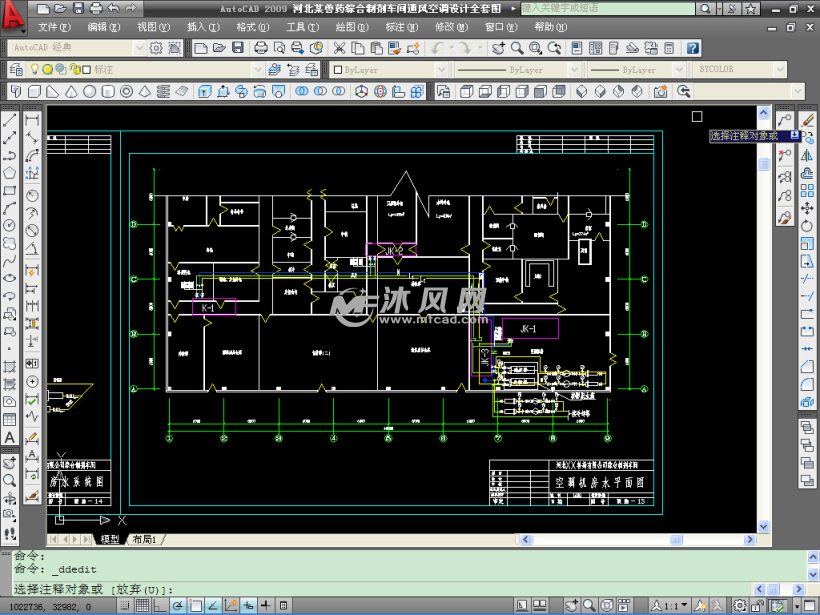Click the workspace settings gear icon
The width and height of the screenshot is (820, 615).
(x=156, y=48)
